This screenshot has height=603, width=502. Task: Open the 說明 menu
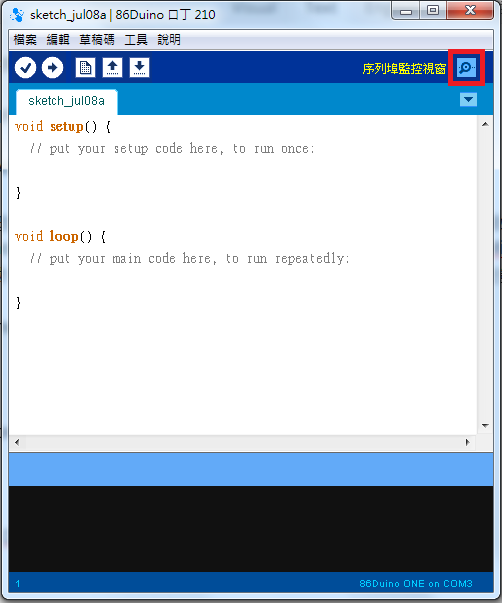pyautogui.click(x=169, y=39)
